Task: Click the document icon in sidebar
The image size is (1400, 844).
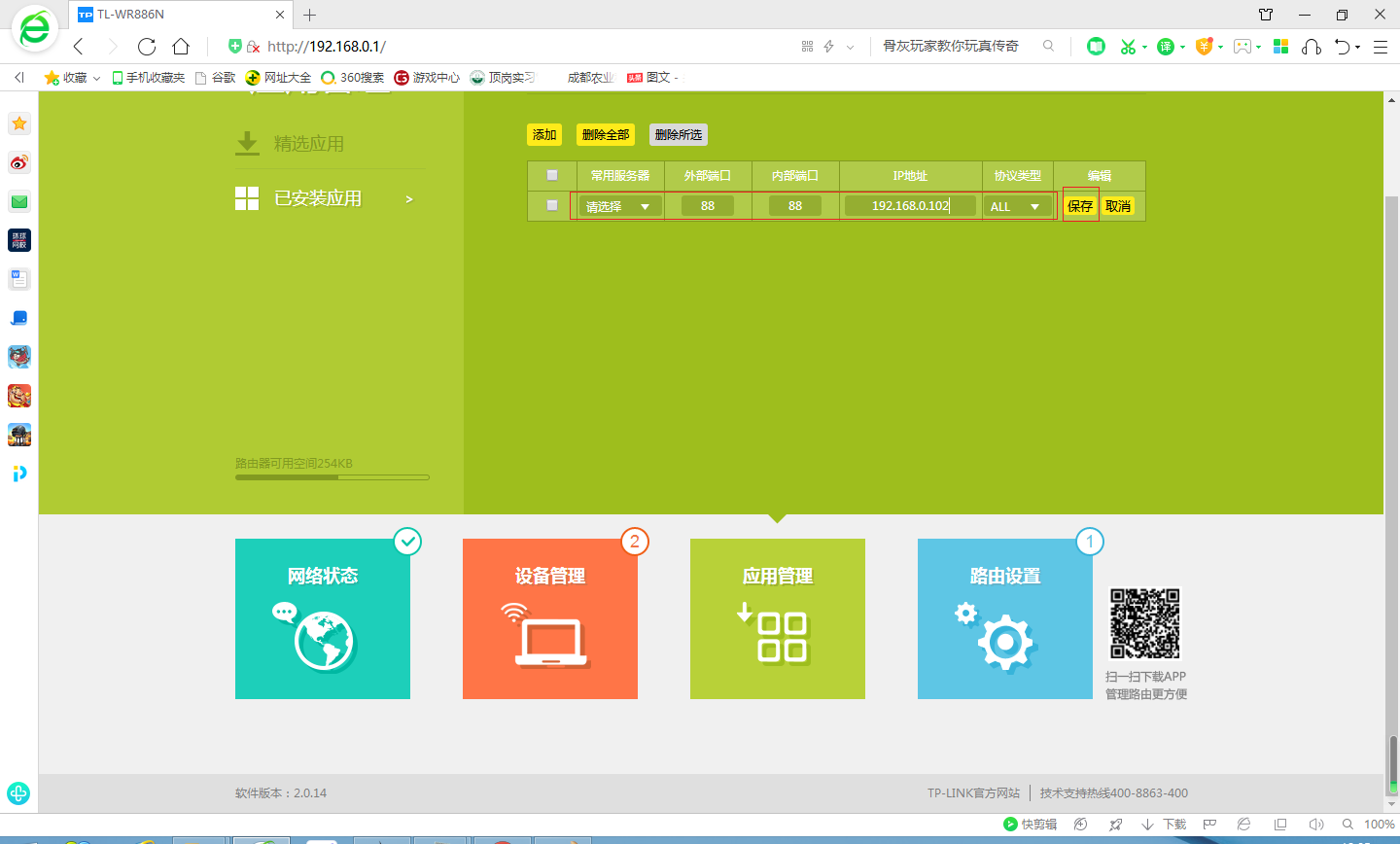Action: pyautogui.click(x=19, y=279)
